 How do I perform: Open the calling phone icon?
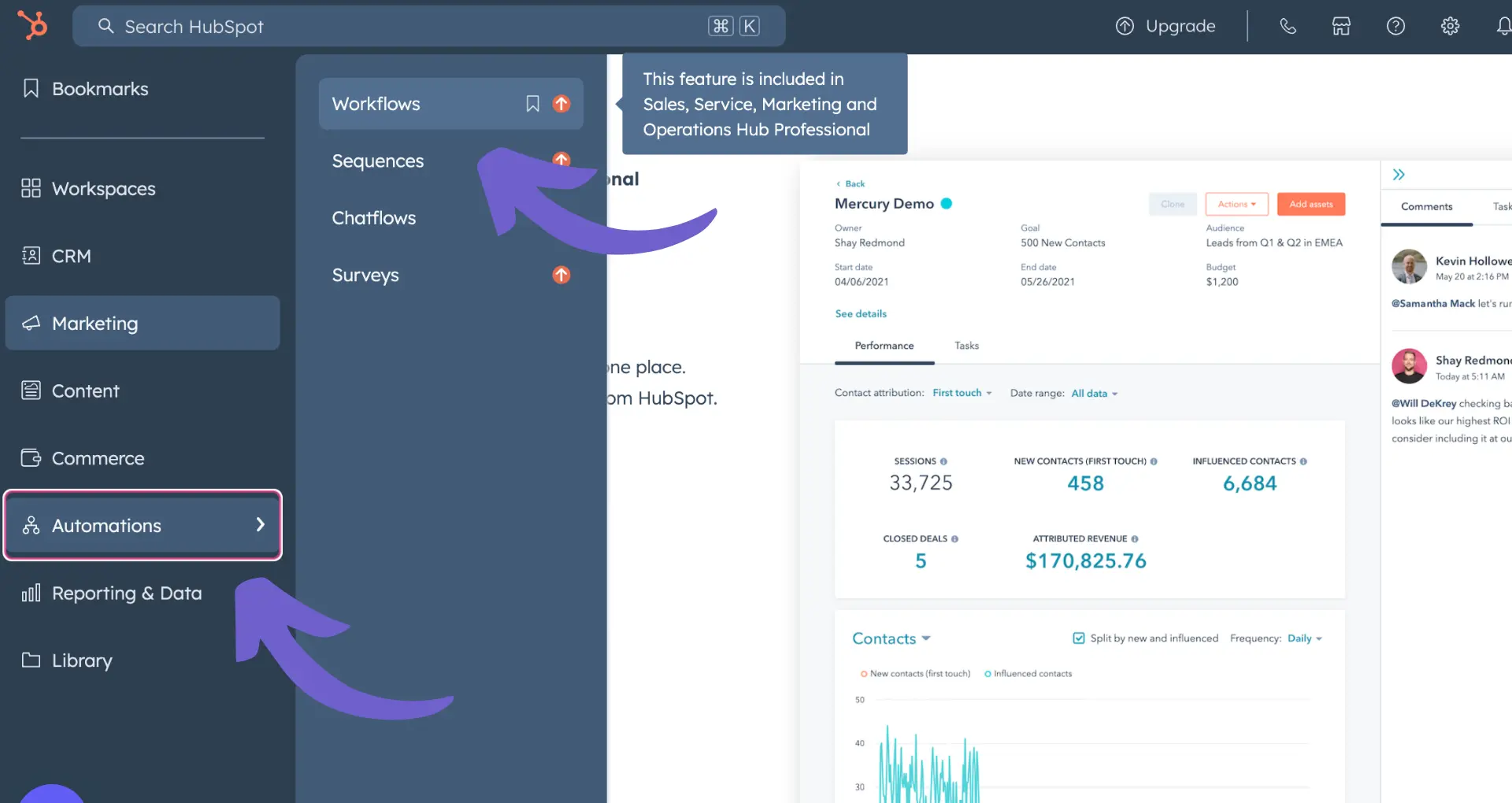coord(1288,26)
